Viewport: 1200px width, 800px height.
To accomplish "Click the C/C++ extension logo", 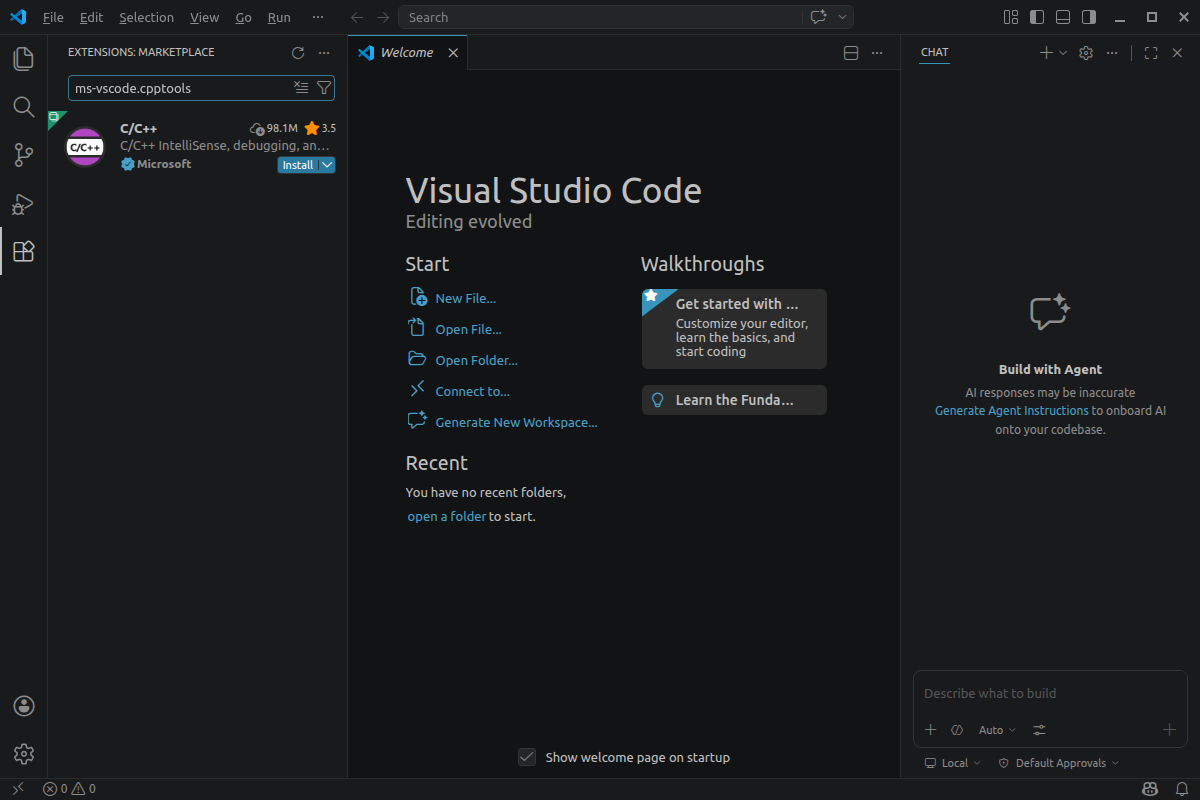I will (85, 147).
